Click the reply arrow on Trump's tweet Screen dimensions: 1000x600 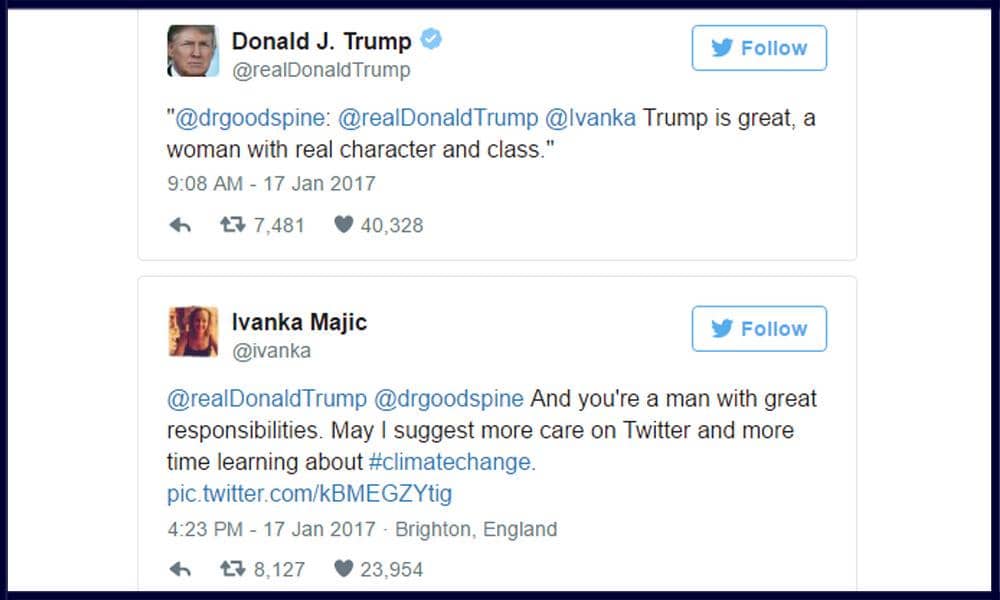click(x=180, y=226)
